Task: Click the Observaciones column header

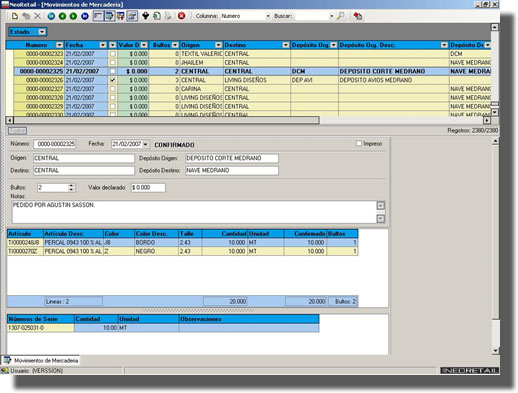Action: point(249,319)
